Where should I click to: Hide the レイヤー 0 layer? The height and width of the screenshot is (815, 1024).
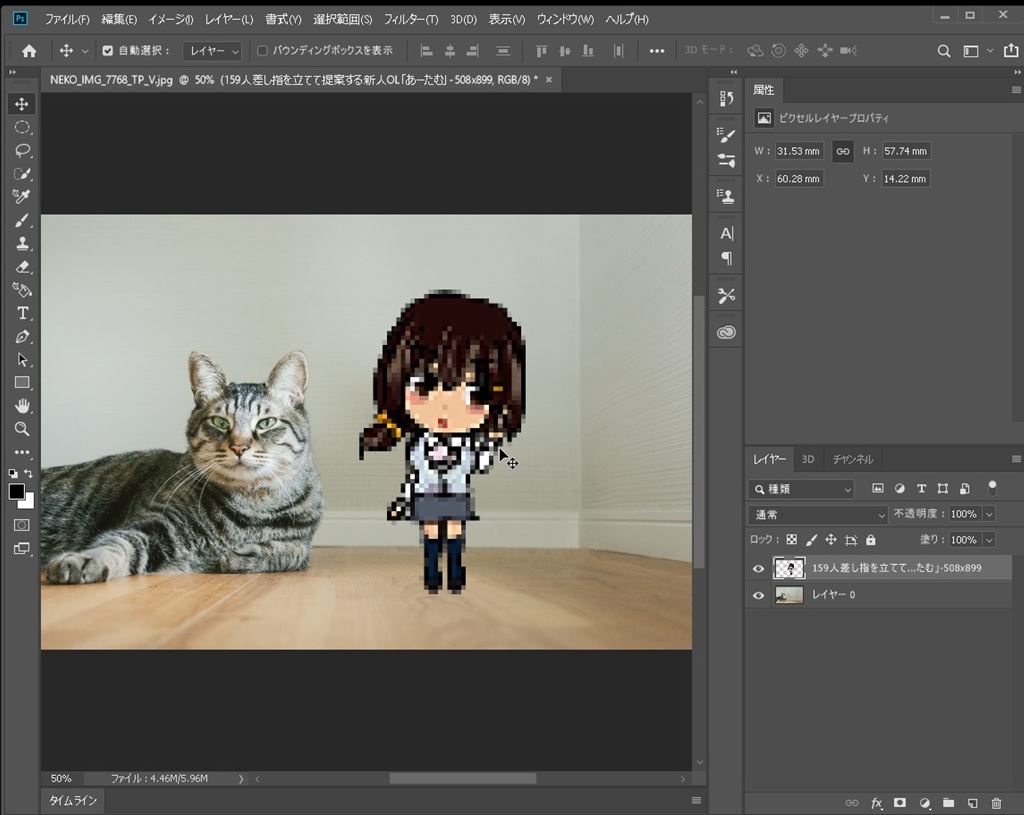(x=758, y=595)
